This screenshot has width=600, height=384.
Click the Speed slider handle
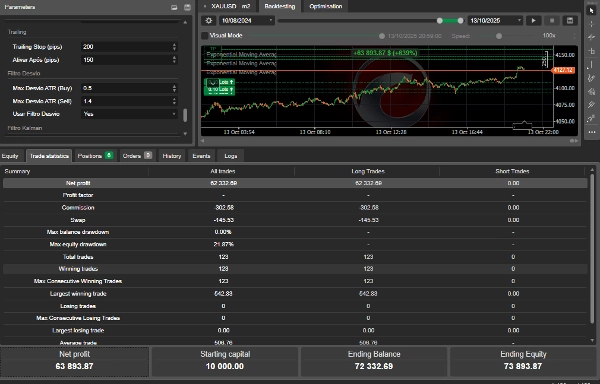pos(499,36)
